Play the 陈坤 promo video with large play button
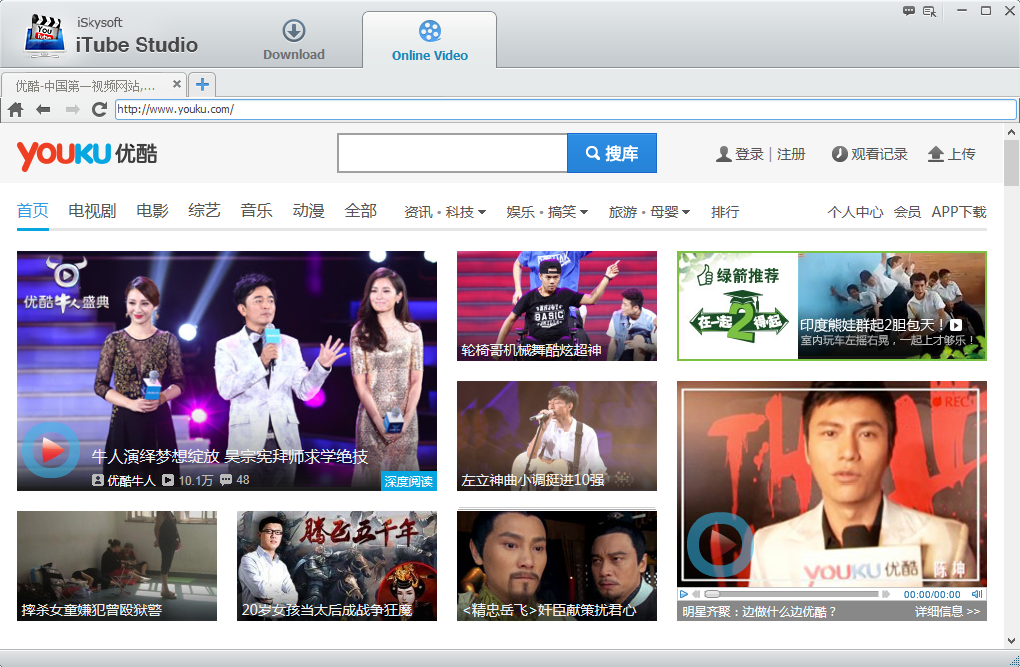Image resolution: width=1020 pixels, height=667 pixels. (720, 545)
